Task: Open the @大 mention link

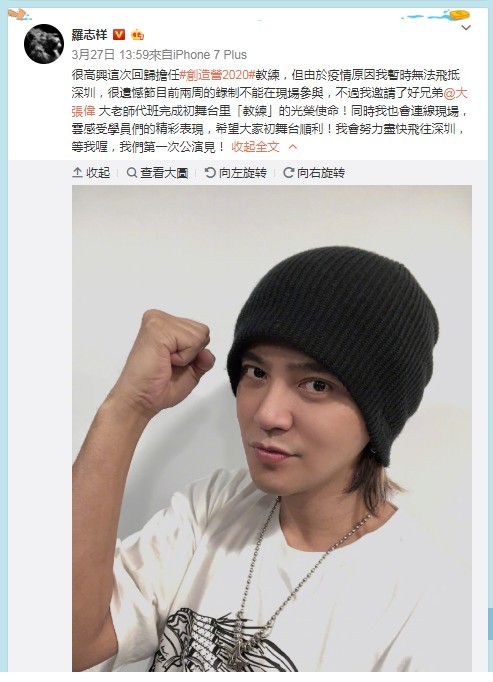Action: 456,93
